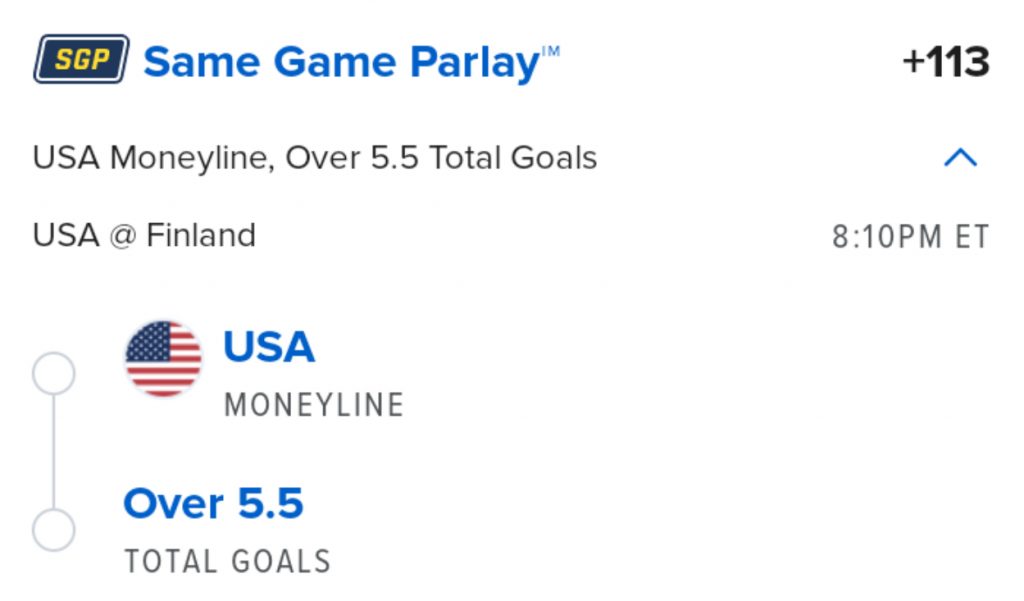Viewport: 1024px width, 601px height.
Task: Click the USA flag icon
Action: (x=163, y=359)
